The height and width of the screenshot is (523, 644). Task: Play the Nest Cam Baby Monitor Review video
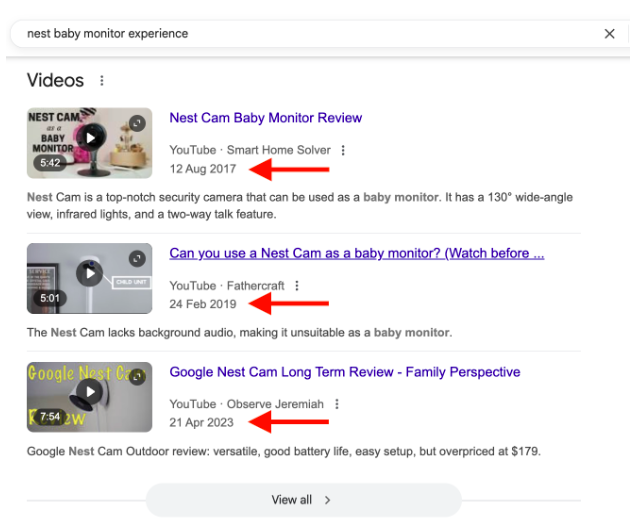click(x=90, y=137)
